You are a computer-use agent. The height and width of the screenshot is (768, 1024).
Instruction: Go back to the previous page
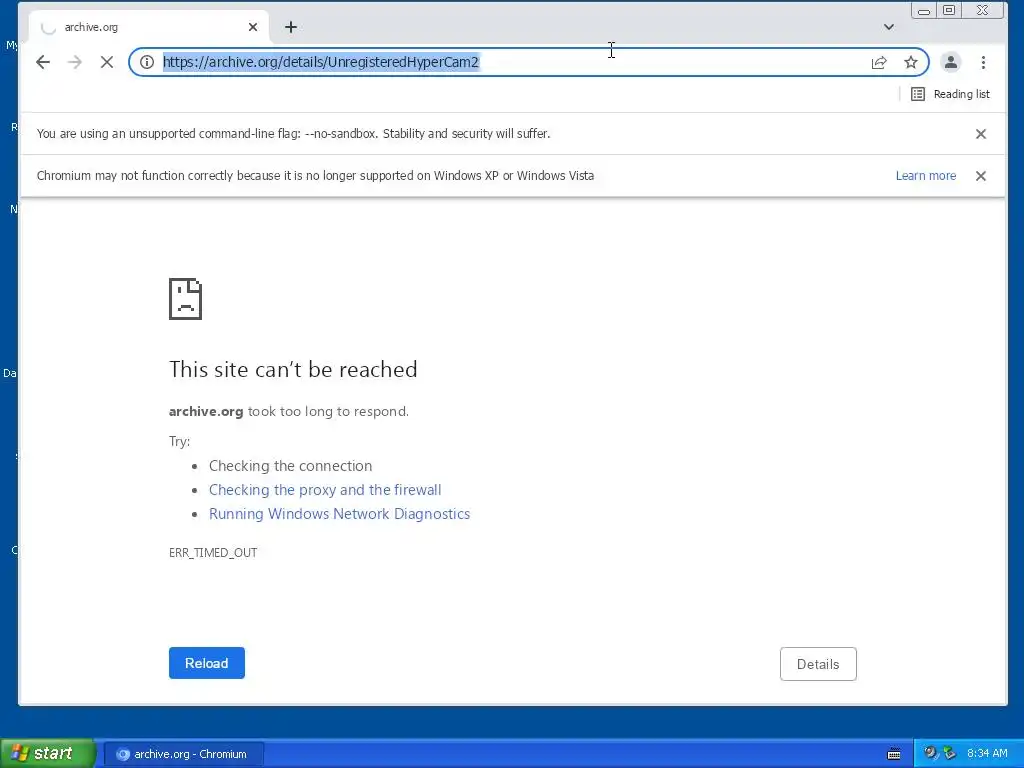click(43, 62)
